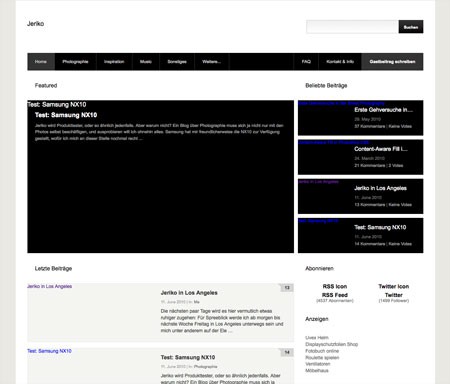Open featured post Test: Samsung NX10 heading
The image size is (450, 384).
(x=66, y=115)
